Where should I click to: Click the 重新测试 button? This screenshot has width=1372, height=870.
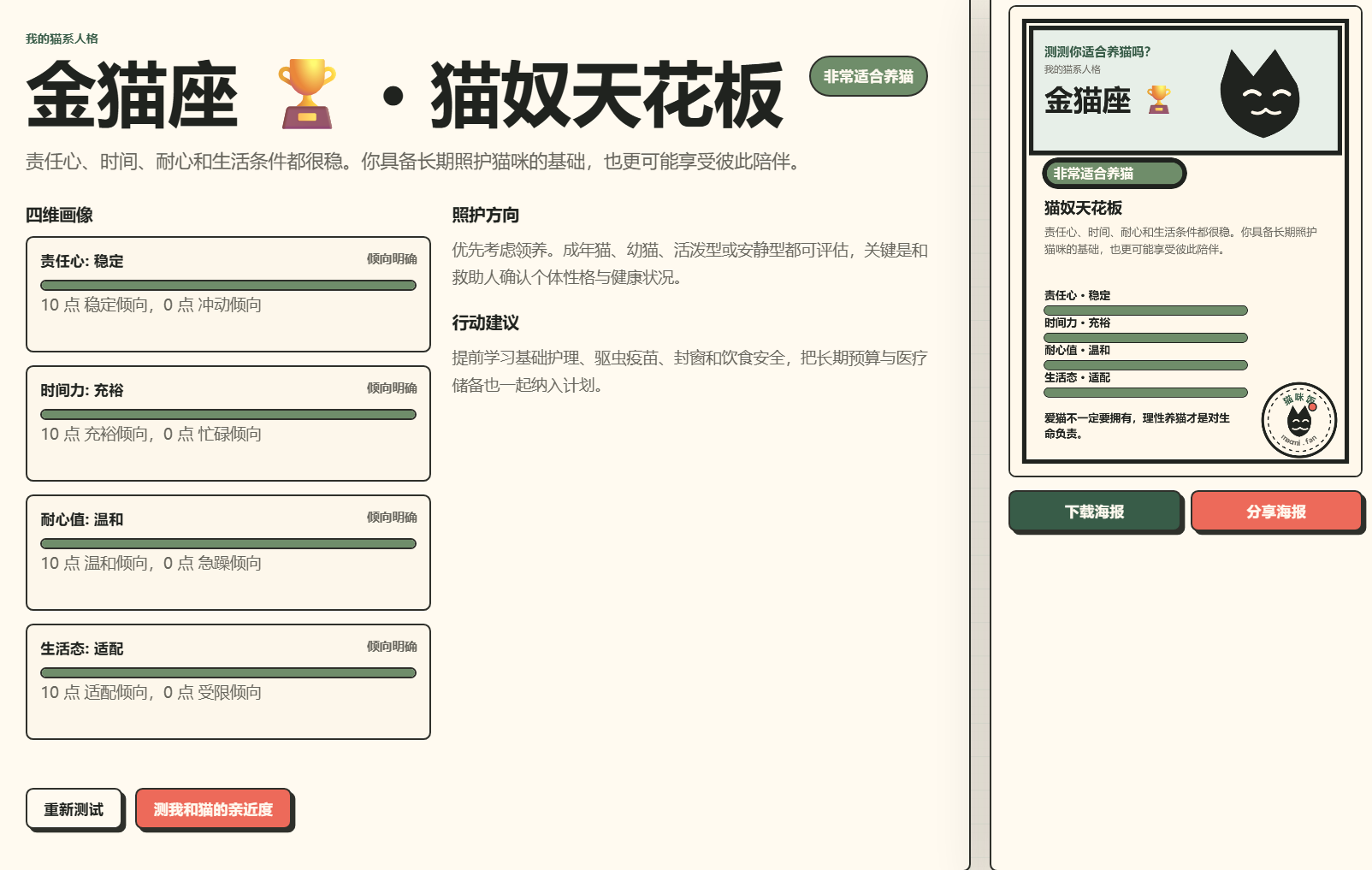tap(74, 809)
